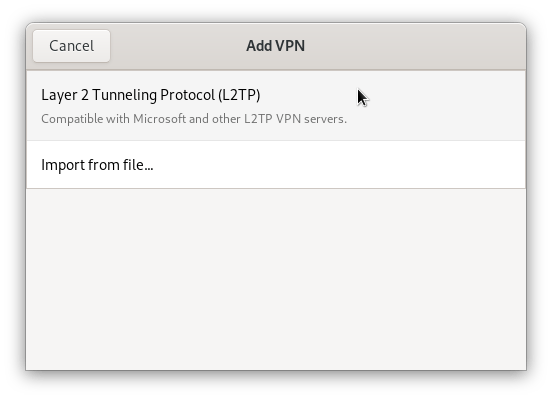Start adding an L2TP VPN connection
Screen dimensions: 552x399
click(276, 106)
